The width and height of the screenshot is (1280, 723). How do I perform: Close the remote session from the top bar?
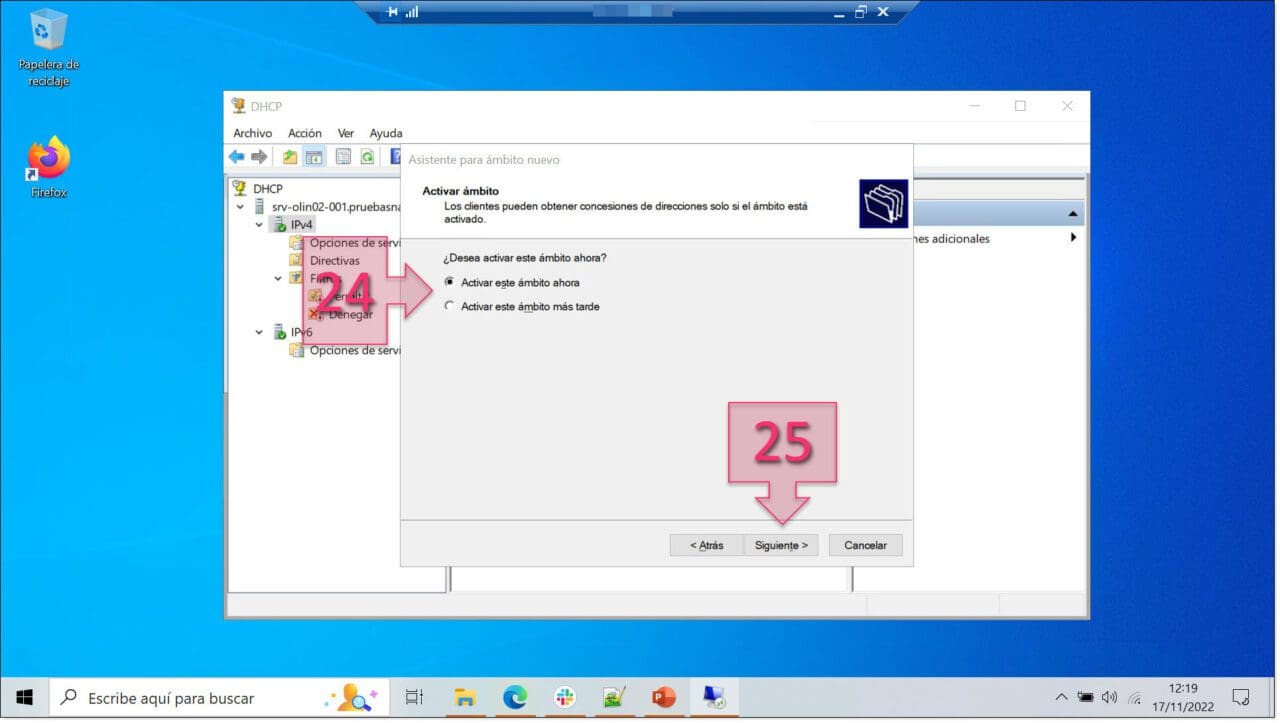coord(883,12)
